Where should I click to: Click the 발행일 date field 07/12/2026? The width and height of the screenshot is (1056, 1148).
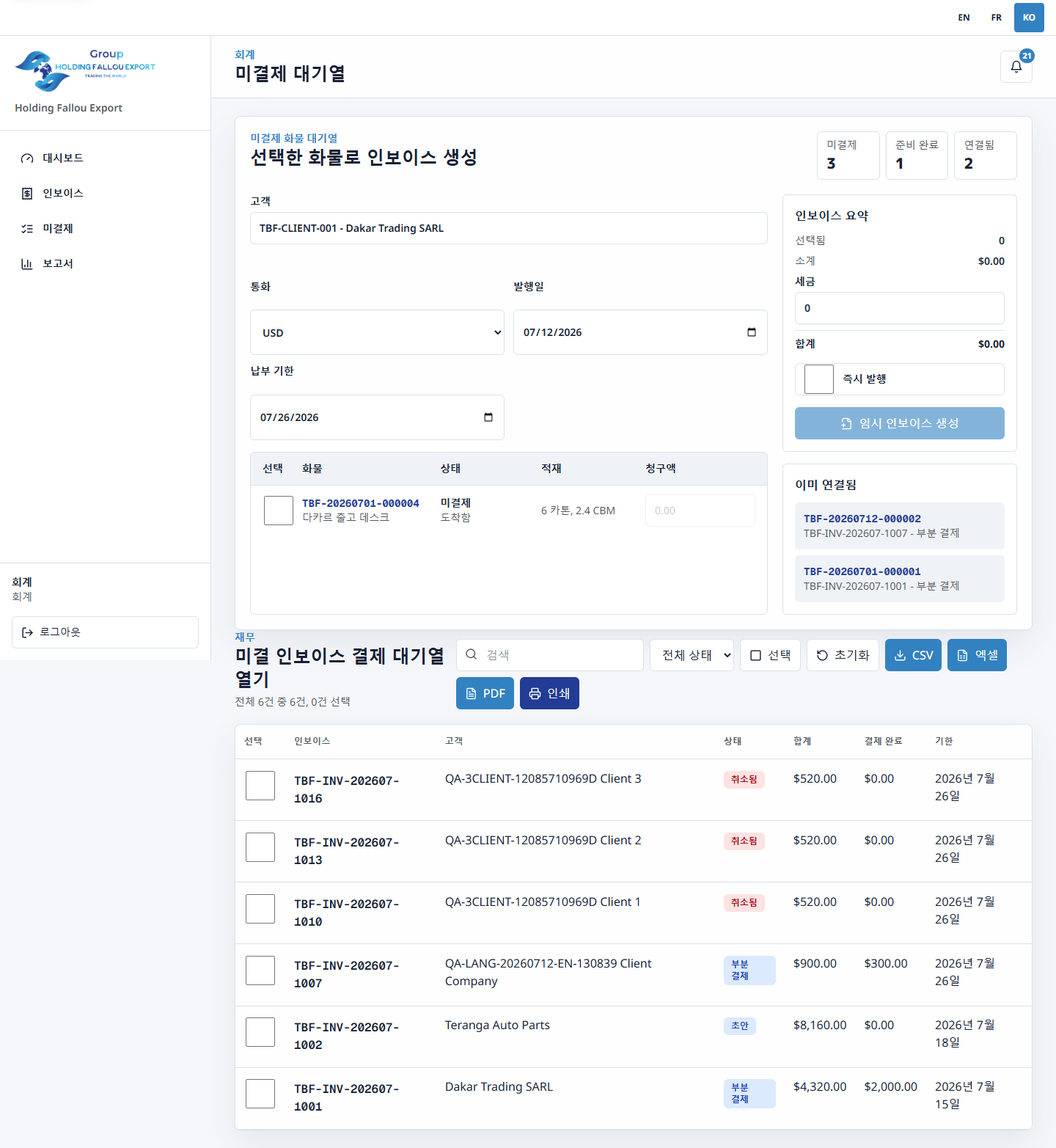(640, 332)
